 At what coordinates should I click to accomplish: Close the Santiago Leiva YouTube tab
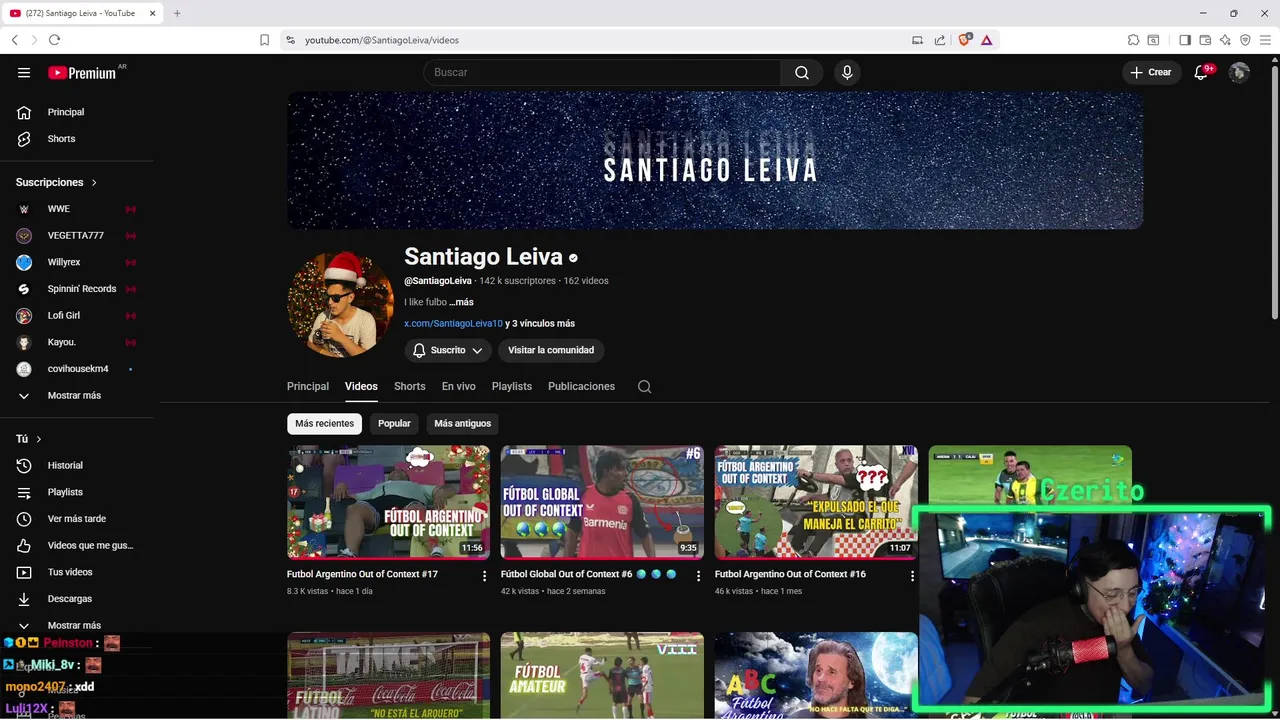click(152, 13)
